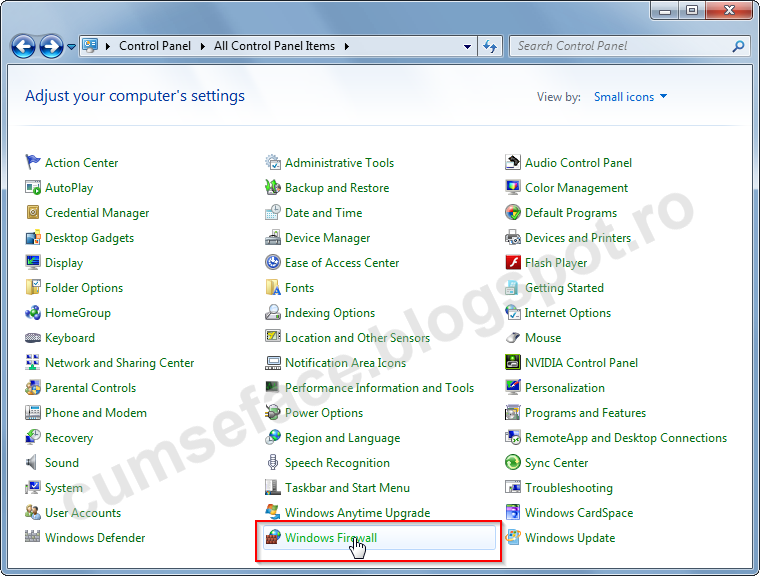This screenshot has height=576, width=760.
Task: Open Performance Information and Tools
Action: 379,387
